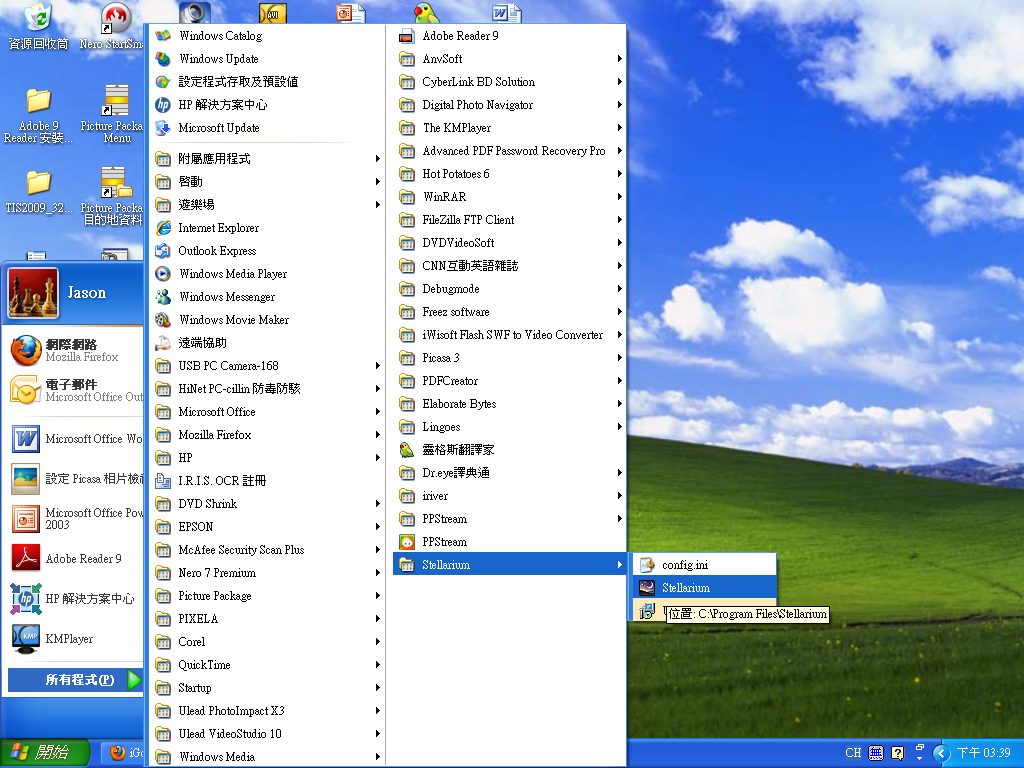1024x768 pixels.
Task: Expand the 附屬應用程式 folder arrow
Action: click(x=377, y=159)
